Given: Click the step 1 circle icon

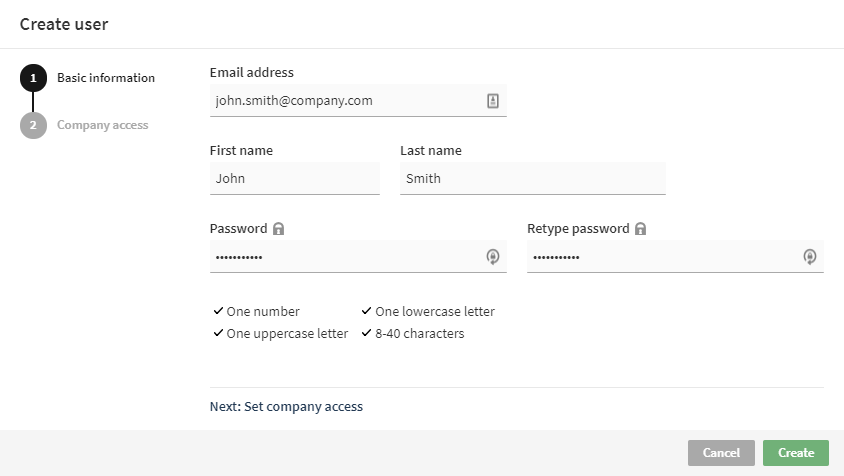Looking at the screenshot, I should pyautogui.click(x=33, y=78).
